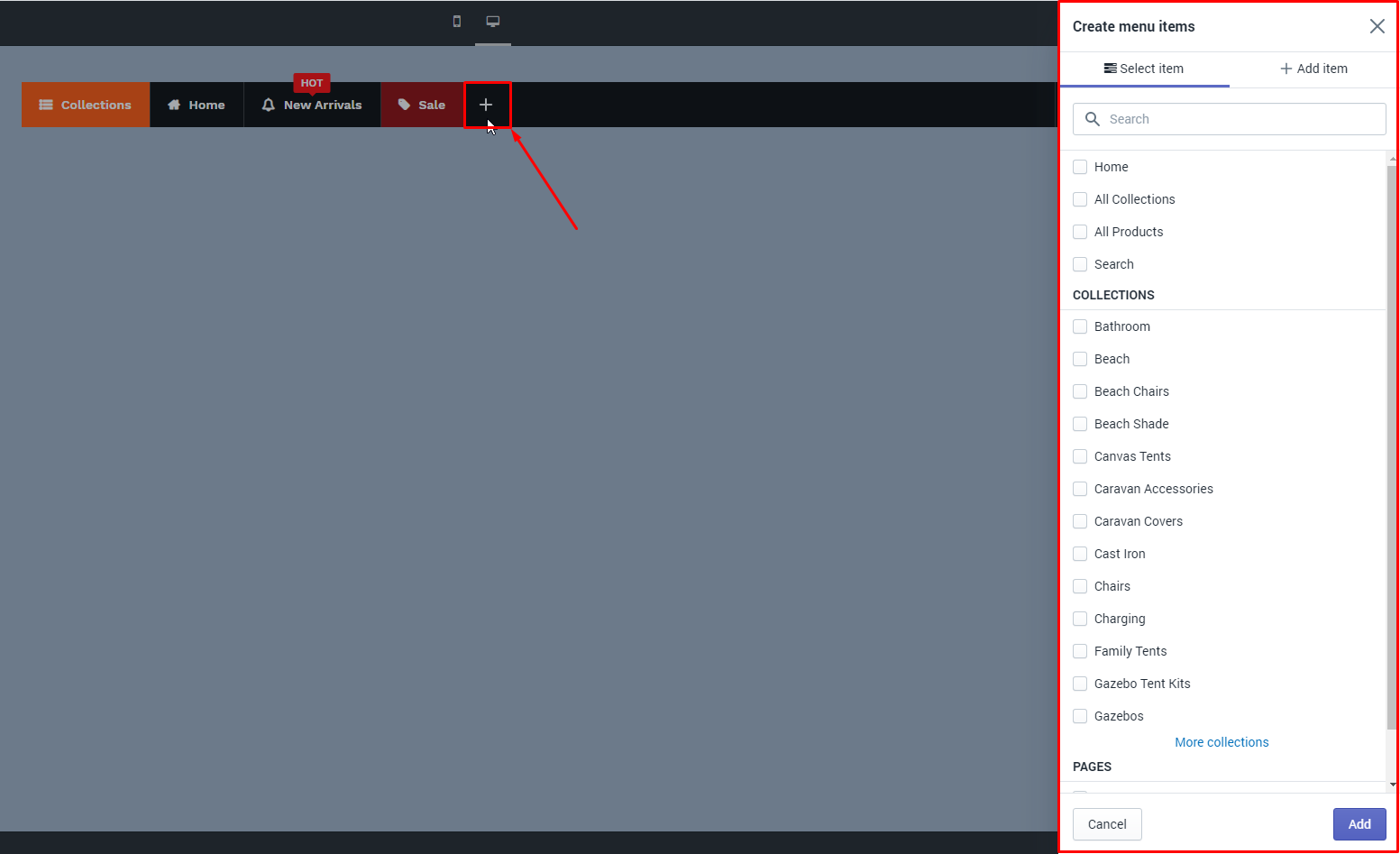Click the Create menu items title
1400x854 pixels.
click(1133, 26)
